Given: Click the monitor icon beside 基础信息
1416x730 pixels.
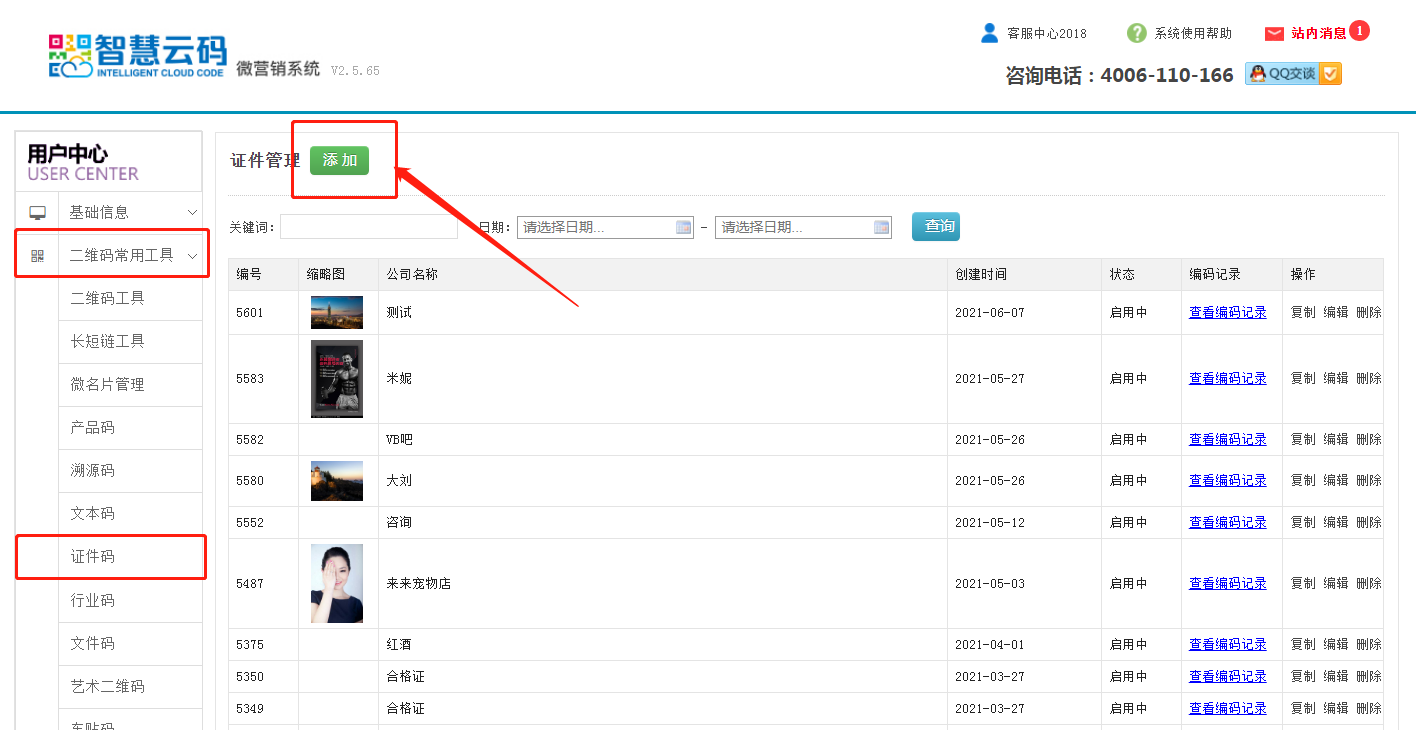Looking at the screenshot, I should (x=38, y=213).
